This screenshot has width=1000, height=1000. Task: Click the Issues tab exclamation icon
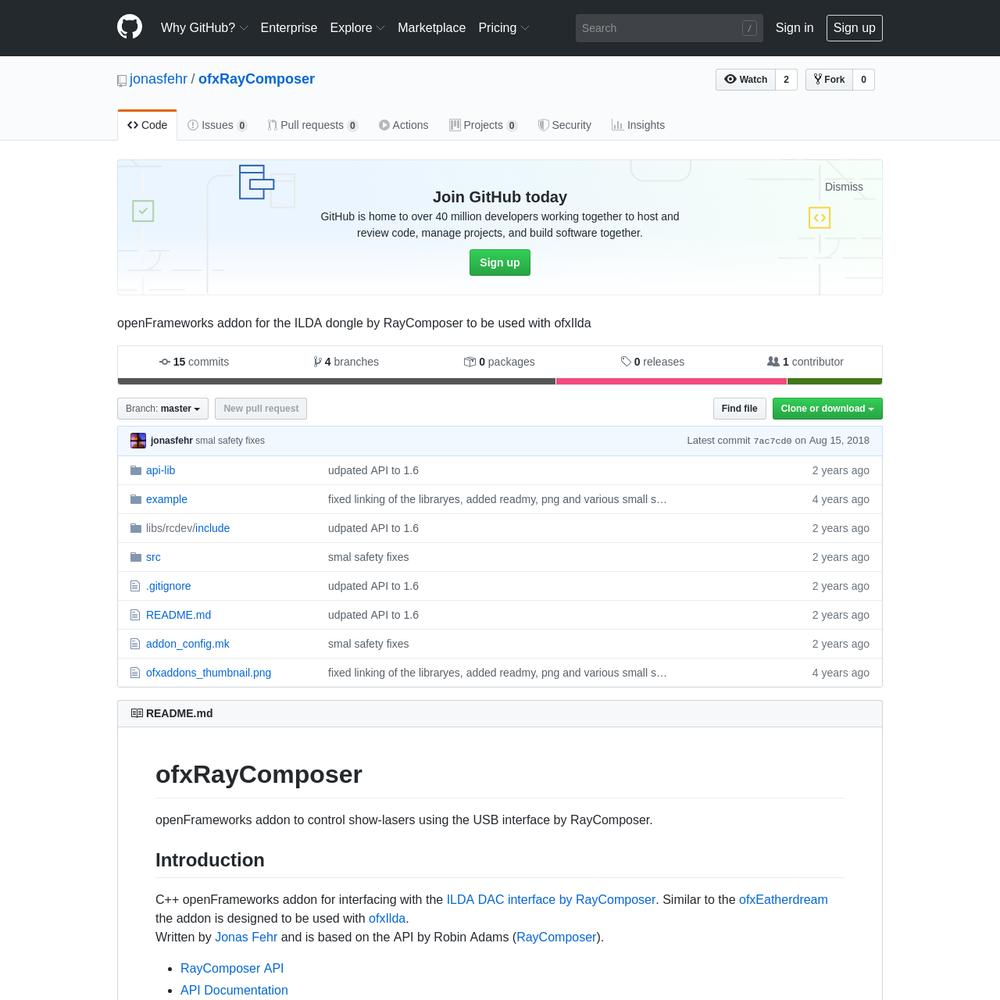(x=193, y=125)
